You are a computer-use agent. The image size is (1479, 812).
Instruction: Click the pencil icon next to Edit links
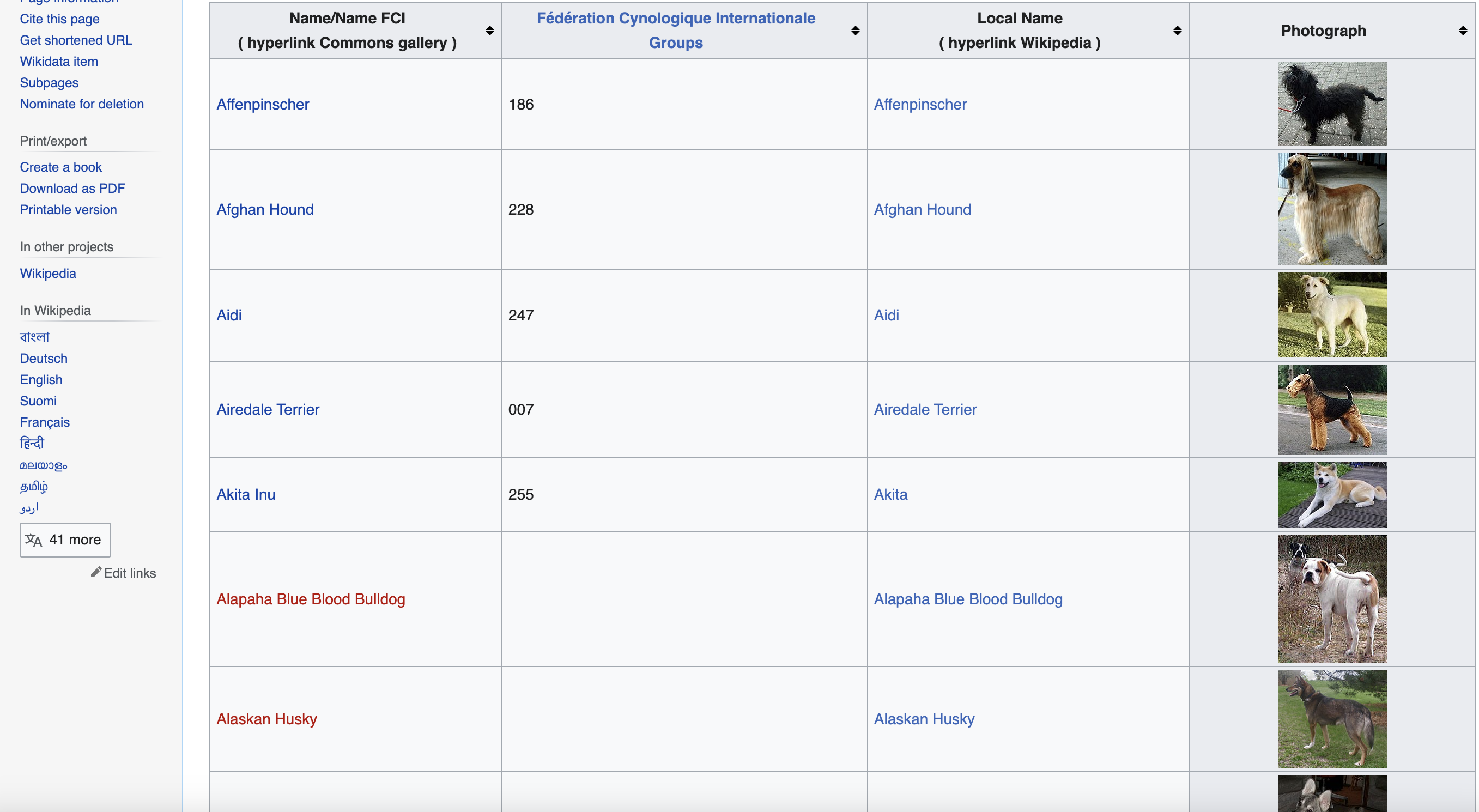click(x=96, y=572)
